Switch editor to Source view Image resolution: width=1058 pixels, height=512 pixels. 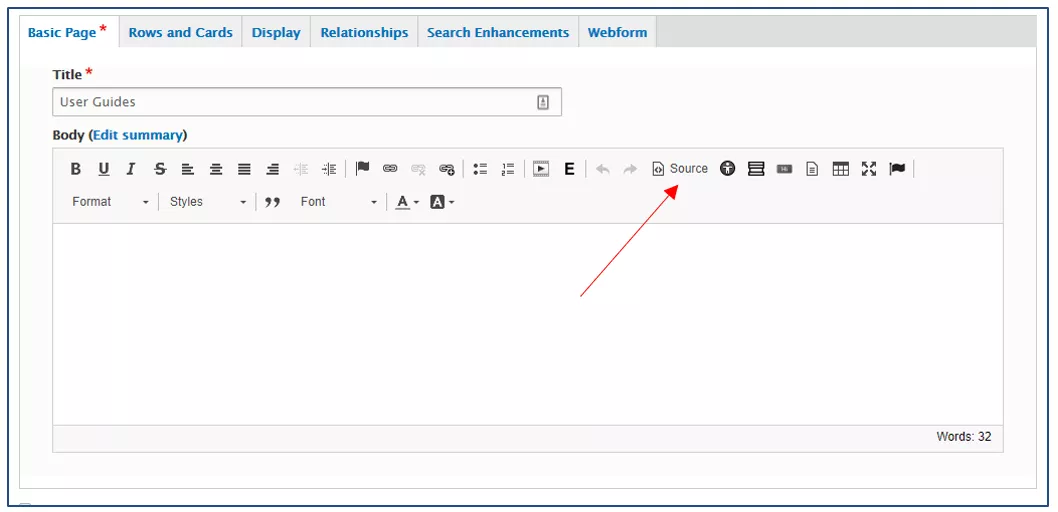tap(680, 169)
